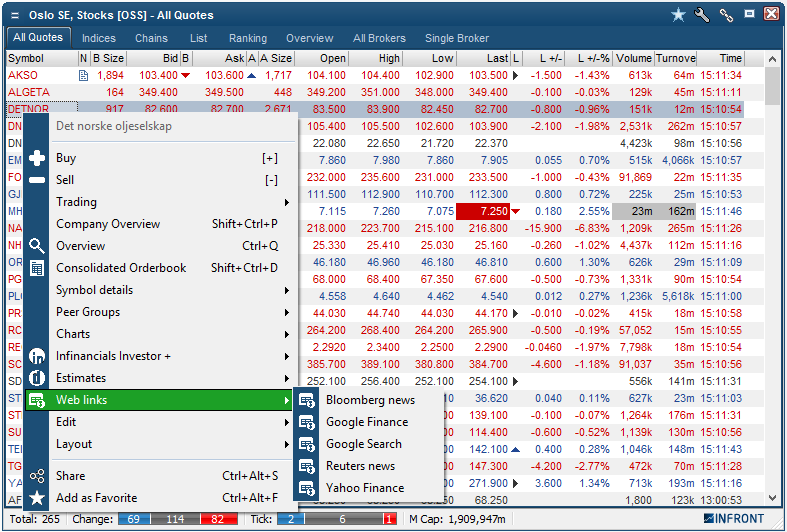Screen dimensions: 787x532
Task: Click the chain link icon in title bar
Action: tap(726, 15)
